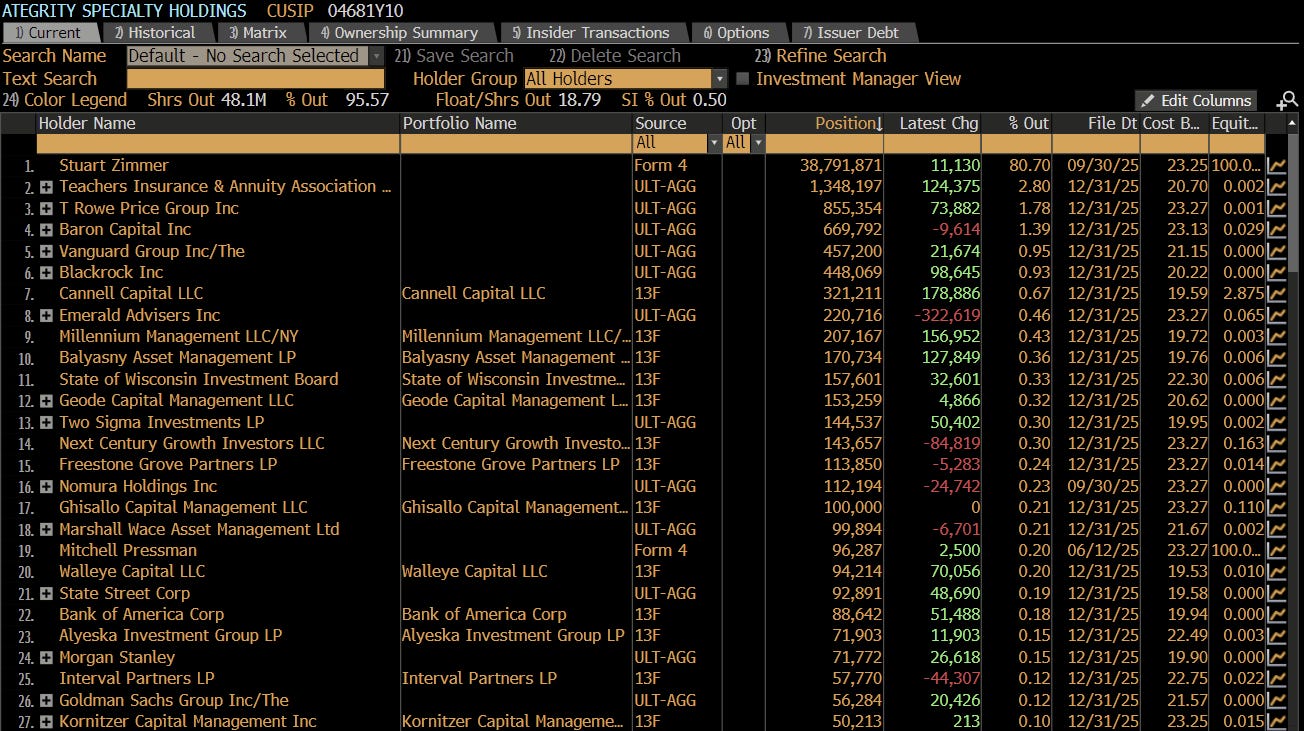Click chart icon in T Rowe Price row

1277,209
